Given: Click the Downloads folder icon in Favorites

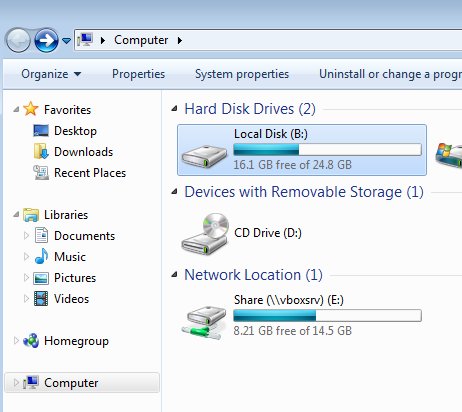Looking at the screenshot, I should (x=41, y=152).
